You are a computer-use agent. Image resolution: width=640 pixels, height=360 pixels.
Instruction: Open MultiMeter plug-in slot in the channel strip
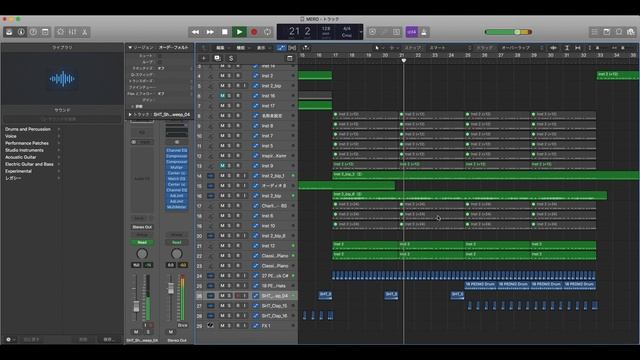pyautogui.click(x=177, y=207)
